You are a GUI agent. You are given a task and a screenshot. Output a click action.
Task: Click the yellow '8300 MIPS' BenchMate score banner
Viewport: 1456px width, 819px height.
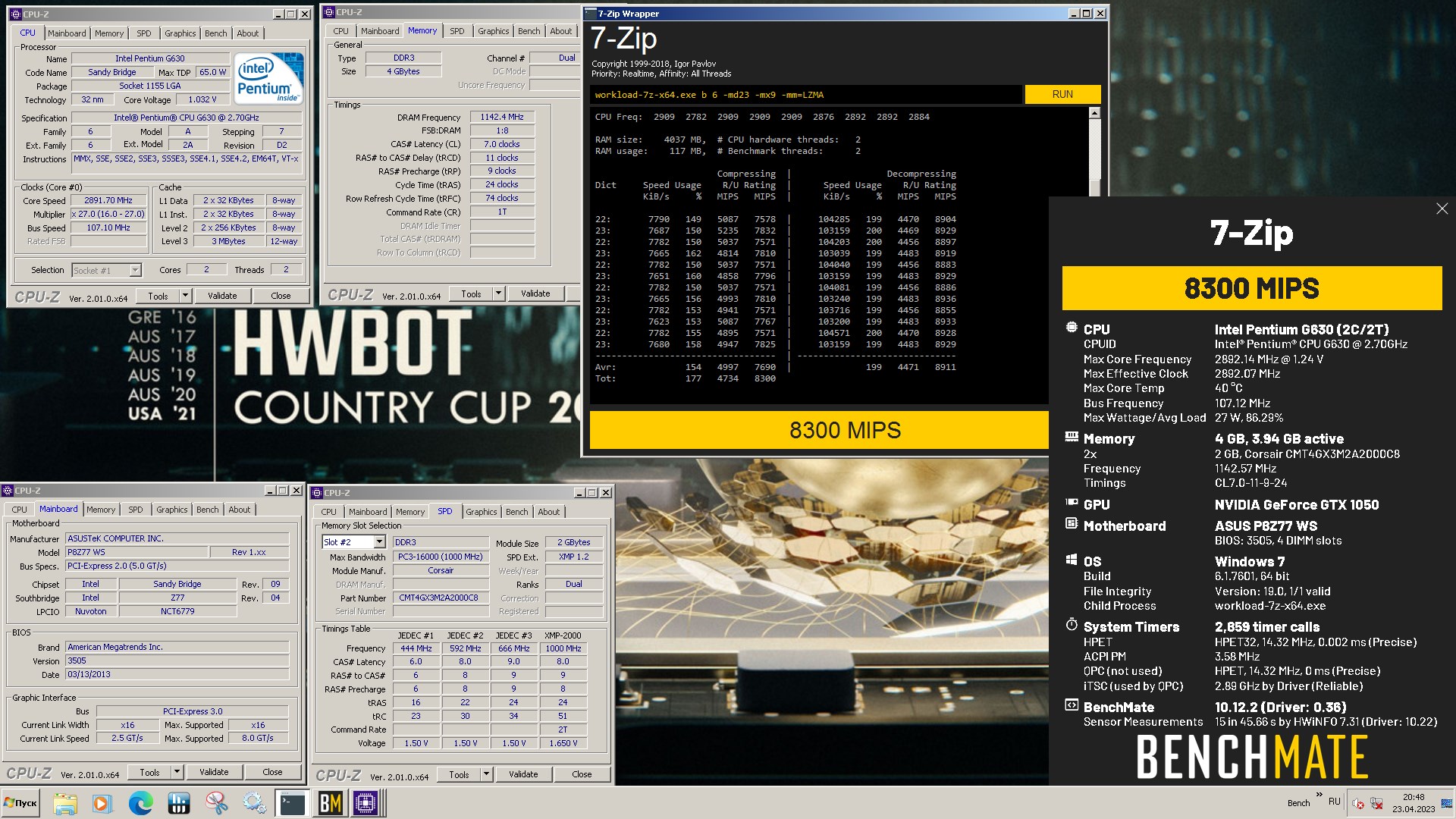(x=1251, y=288)
